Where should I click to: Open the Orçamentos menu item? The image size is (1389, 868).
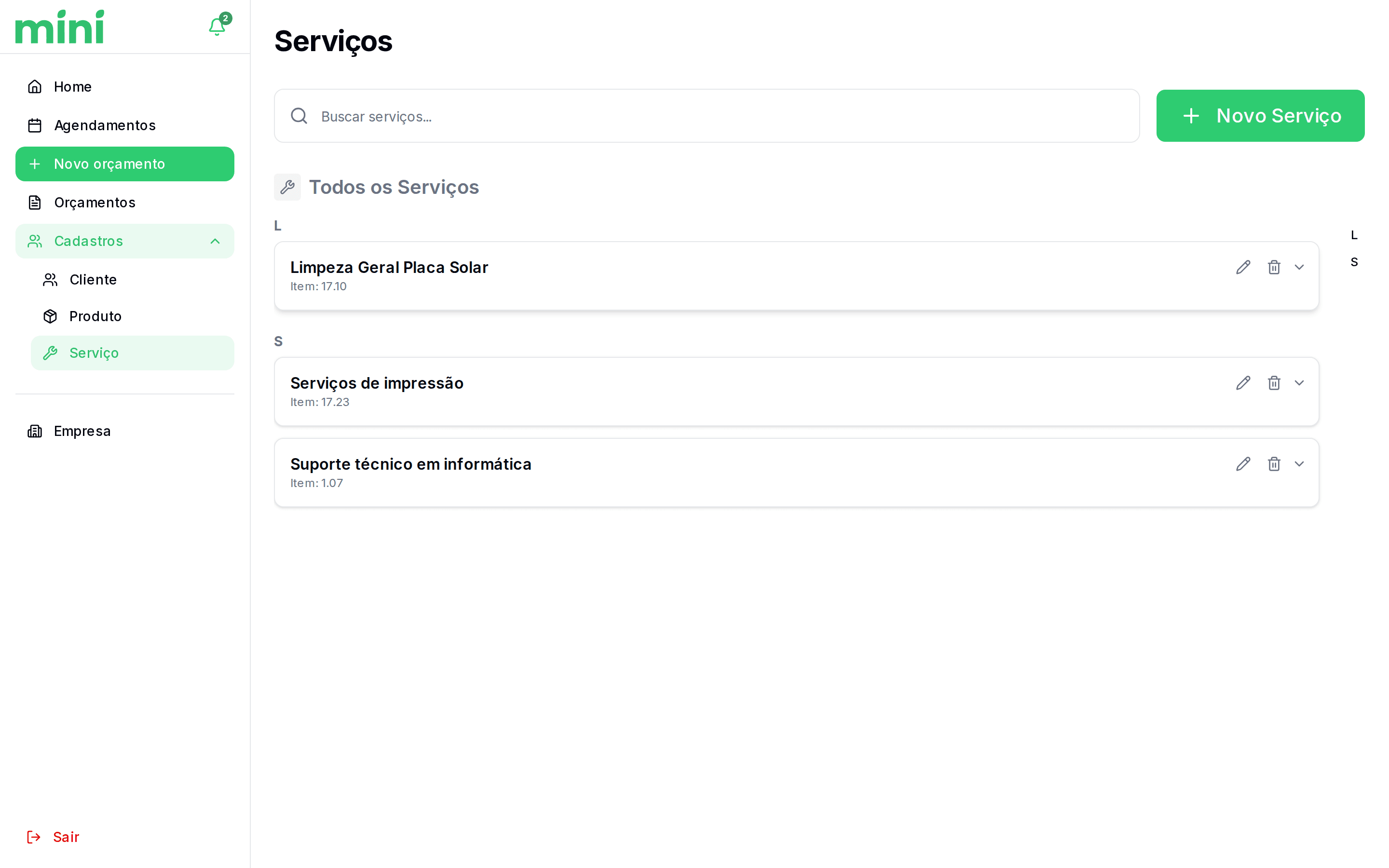95,203
